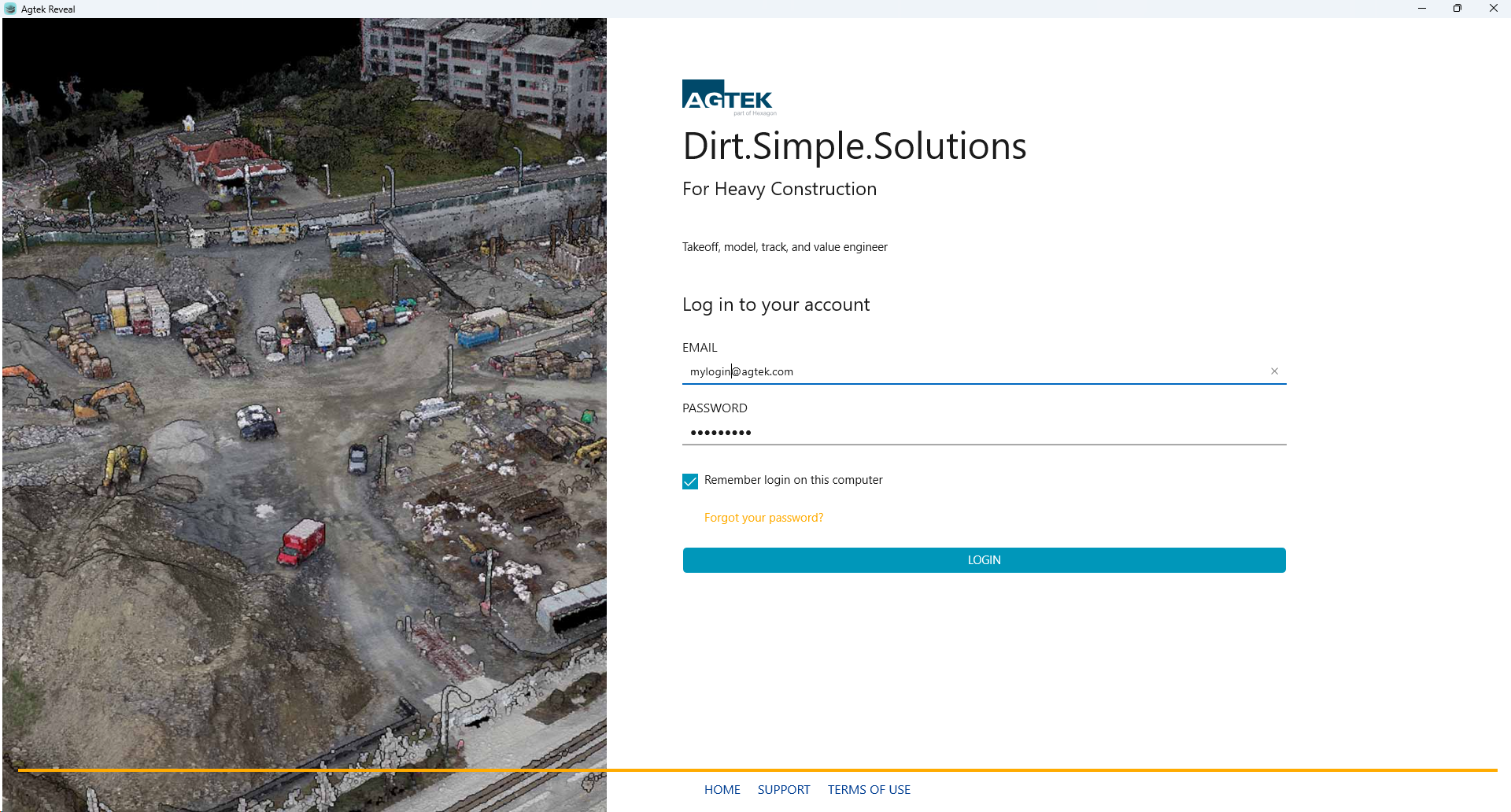
Task: Minimize the Agtek Reveal window
Action: (1421, 9)
